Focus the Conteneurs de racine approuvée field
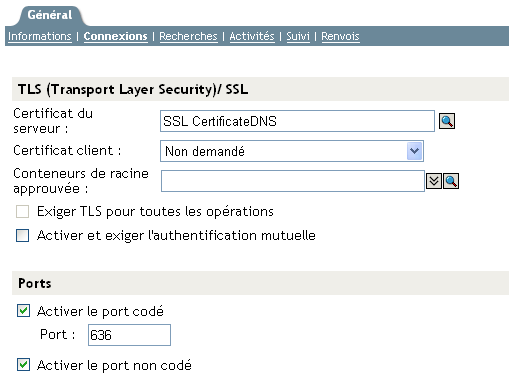Image resolution: width=509 pixels, height=375 pixels. point(293,181)
